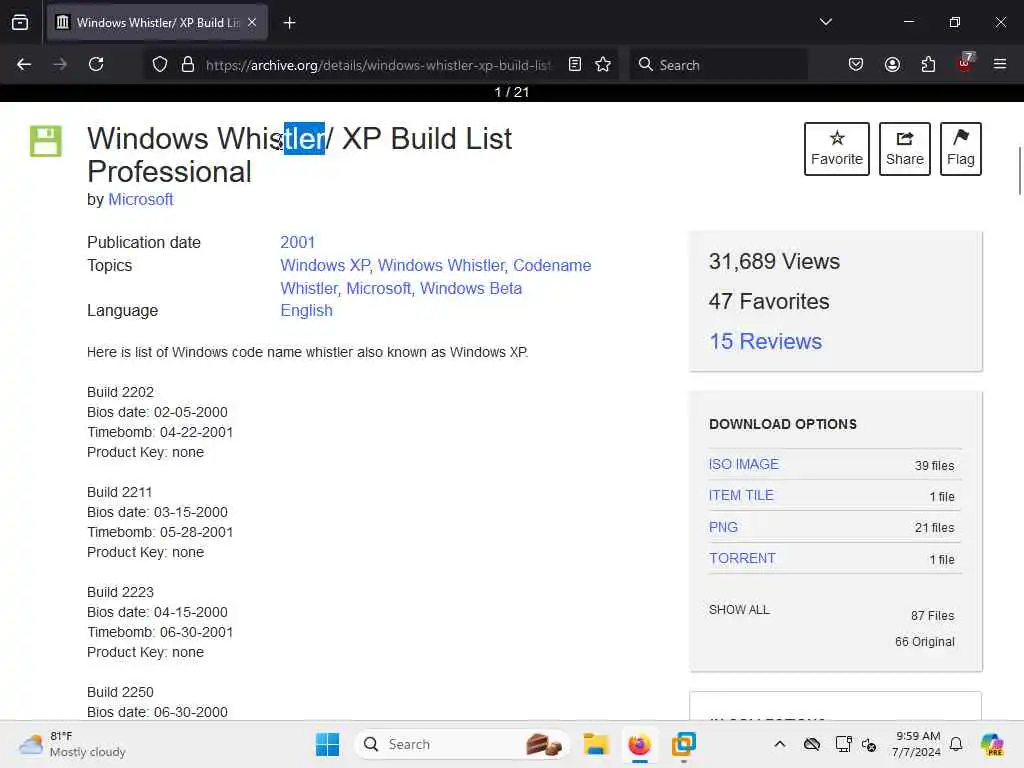Reload the current page
Image resolution: width=1024 pixels, height=768 pixels.
click(96, 64)
